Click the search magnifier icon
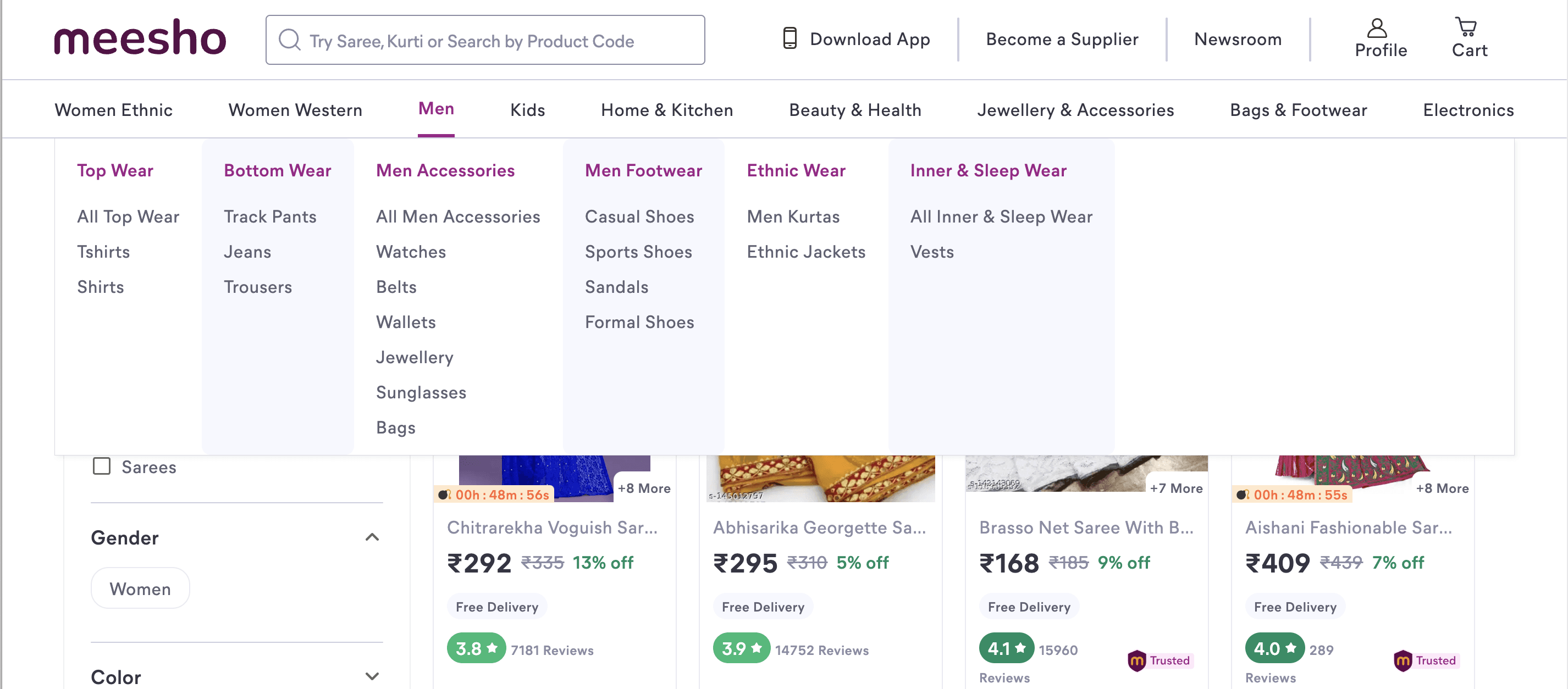1568x689 pixels. click(289, 40)
